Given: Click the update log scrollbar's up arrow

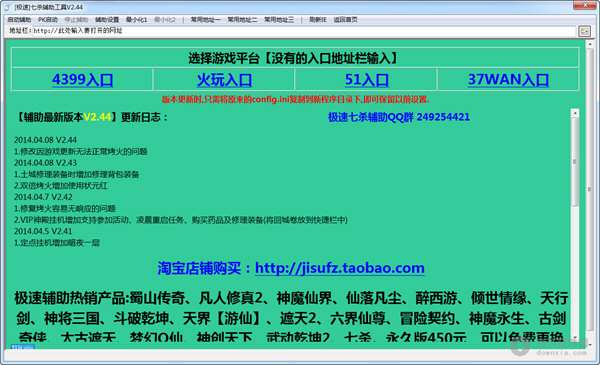Looking at the screenshot, I should (575, 114).
